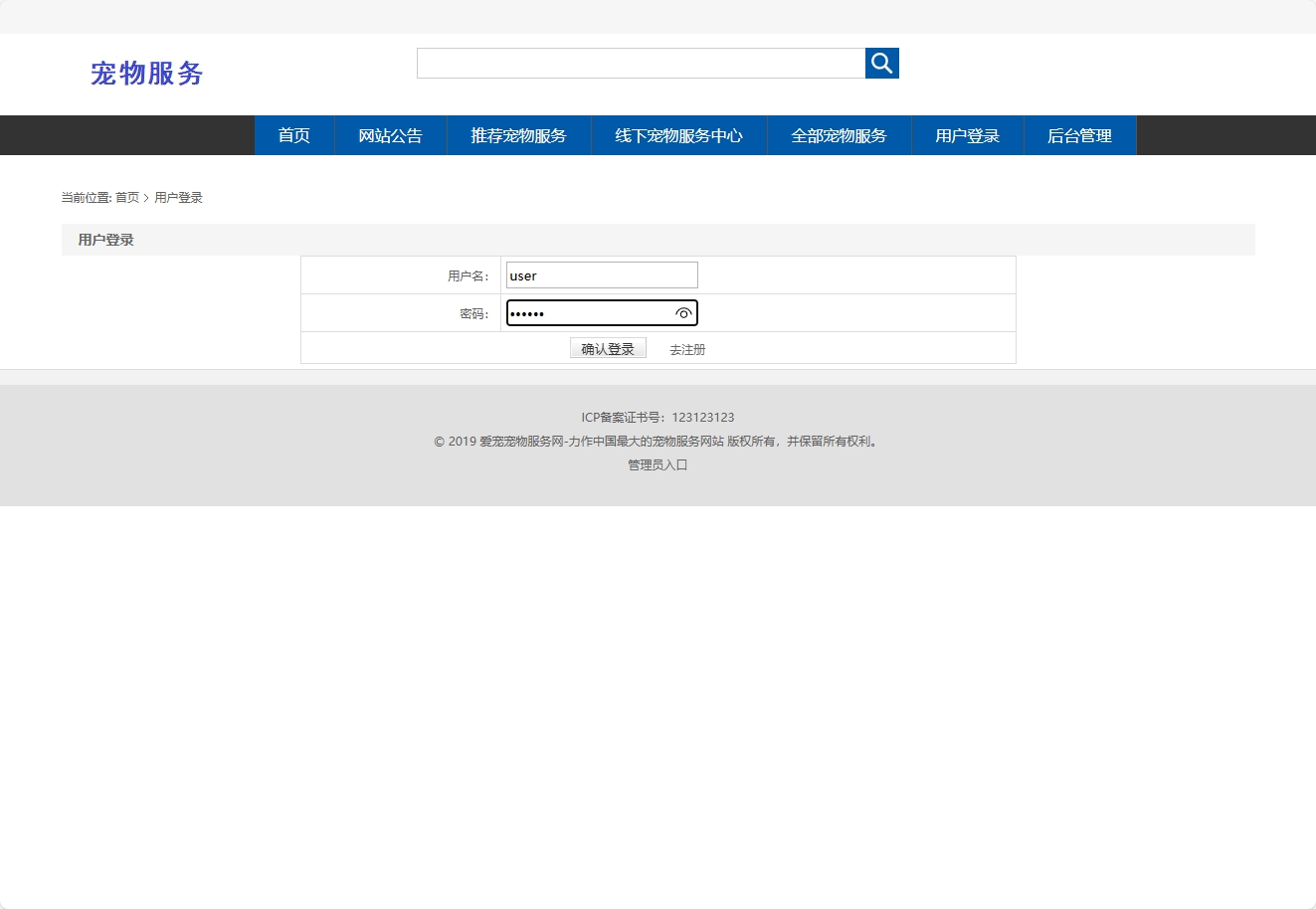The width and height of the screenshot is (1316, 909).
Task: Open the 去注册 registration link
Action: (686, 348)
